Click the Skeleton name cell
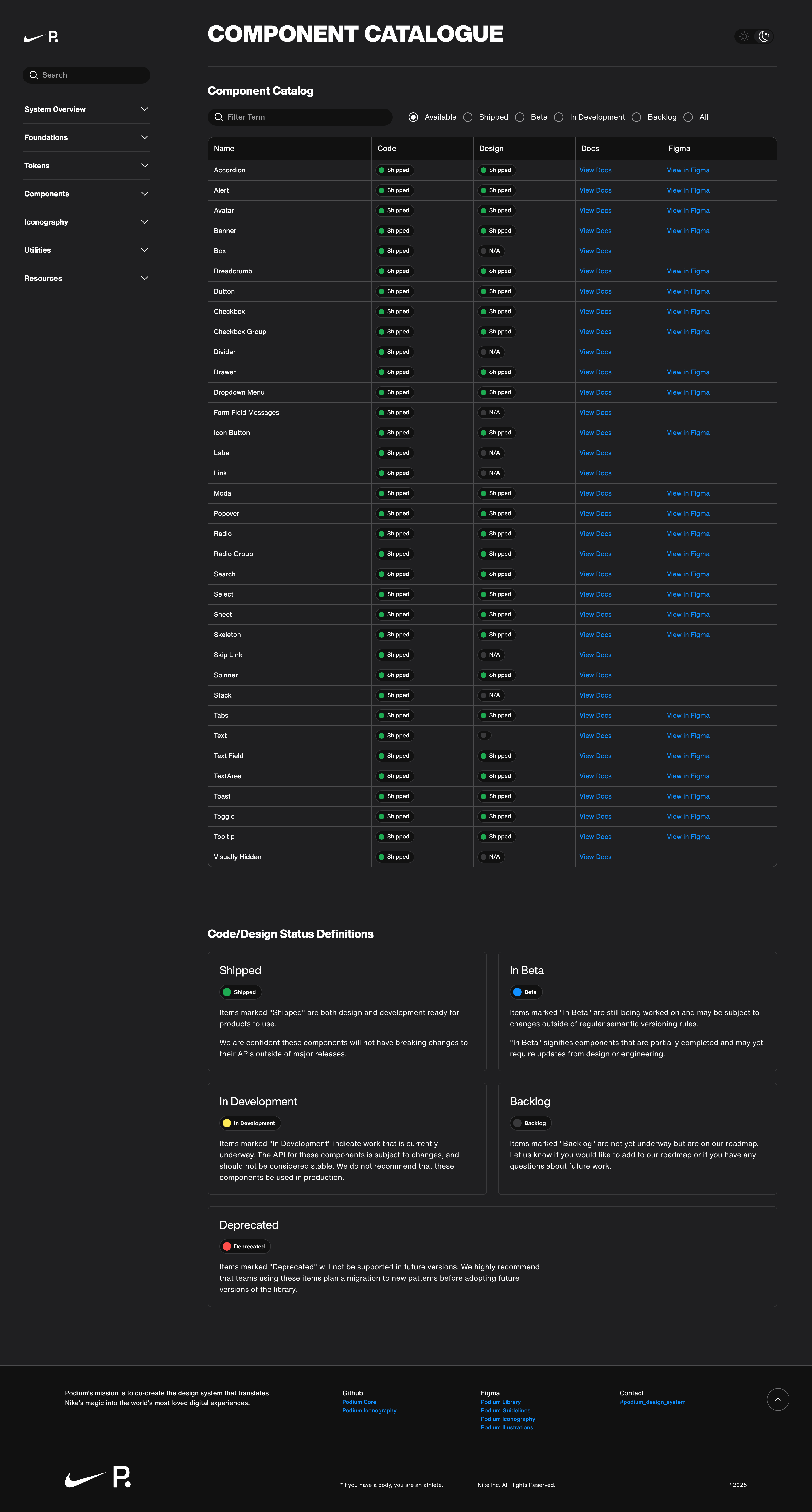This screenshot has height=1512, width=812. 289,635
